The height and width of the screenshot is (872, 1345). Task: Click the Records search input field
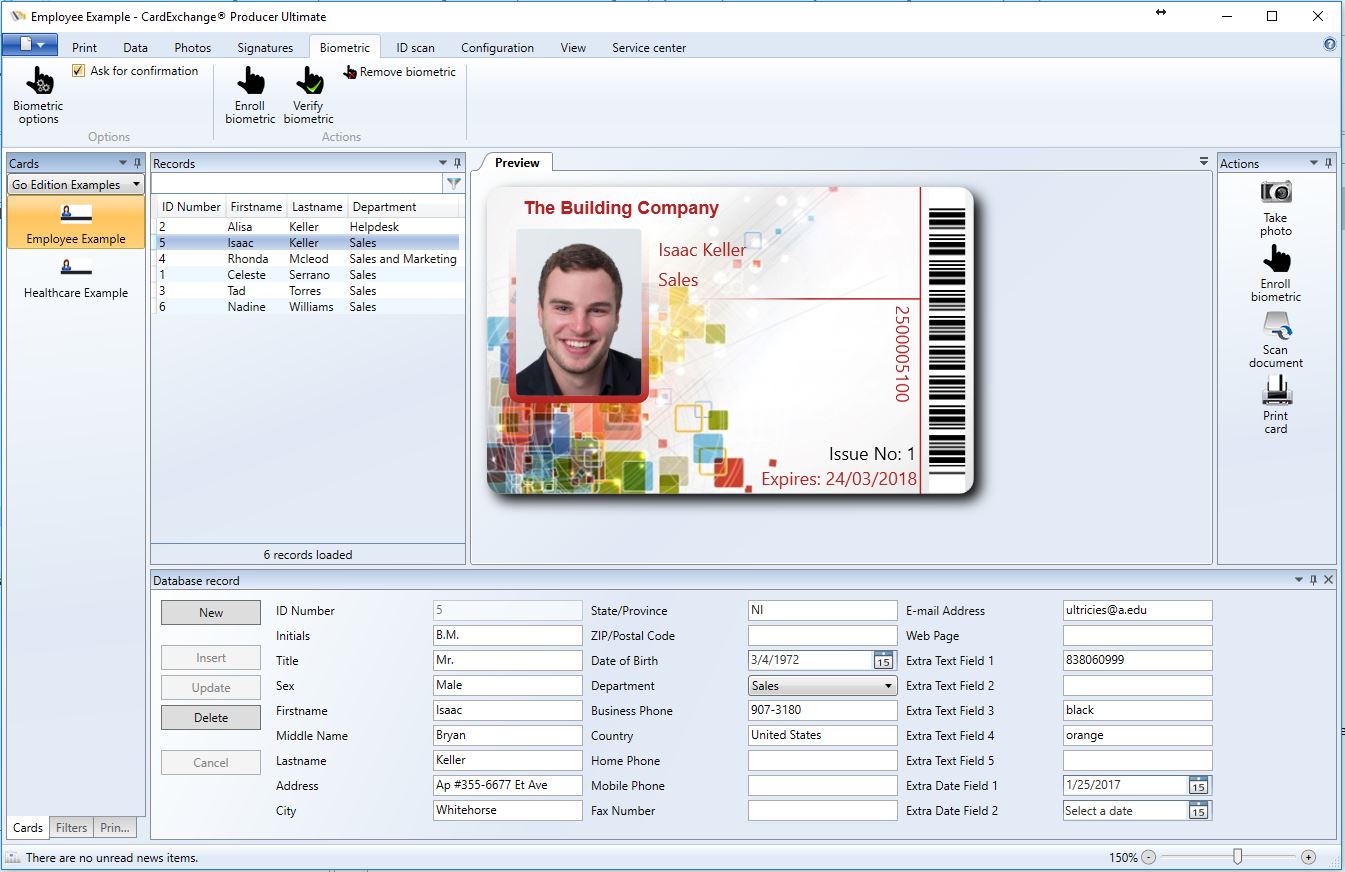(297, 184)
